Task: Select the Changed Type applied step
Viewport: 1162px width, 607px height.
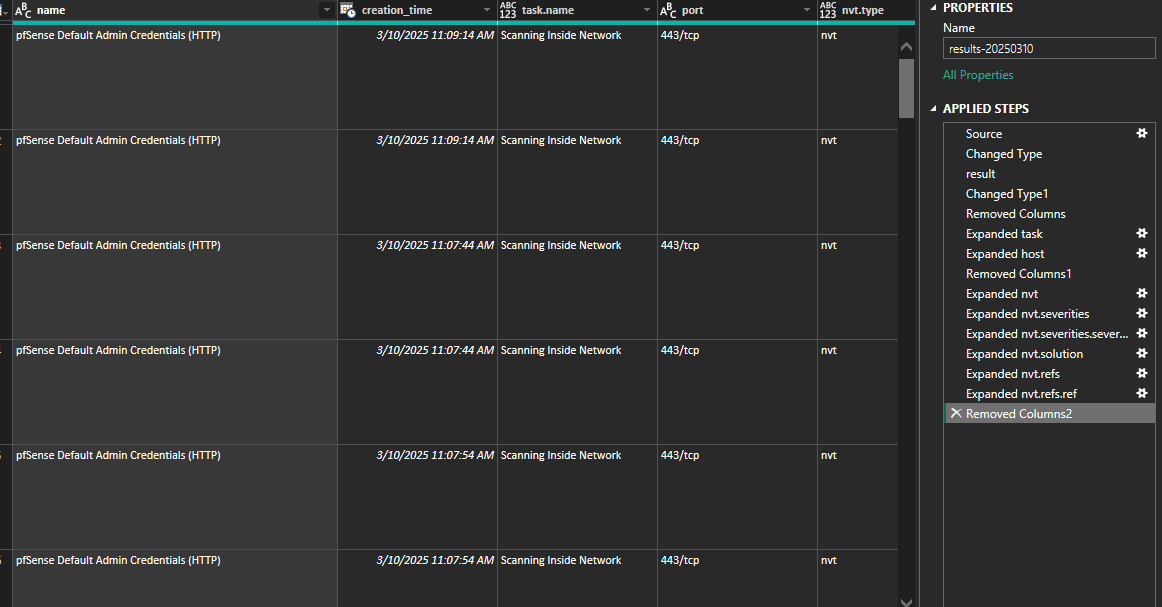Action: point(1003,153)
